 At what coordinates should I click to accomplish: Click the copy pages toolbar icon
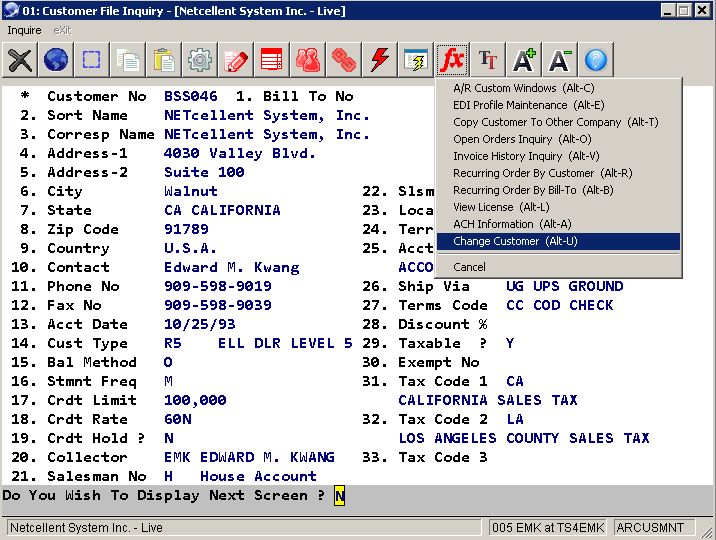pos(128,60)
